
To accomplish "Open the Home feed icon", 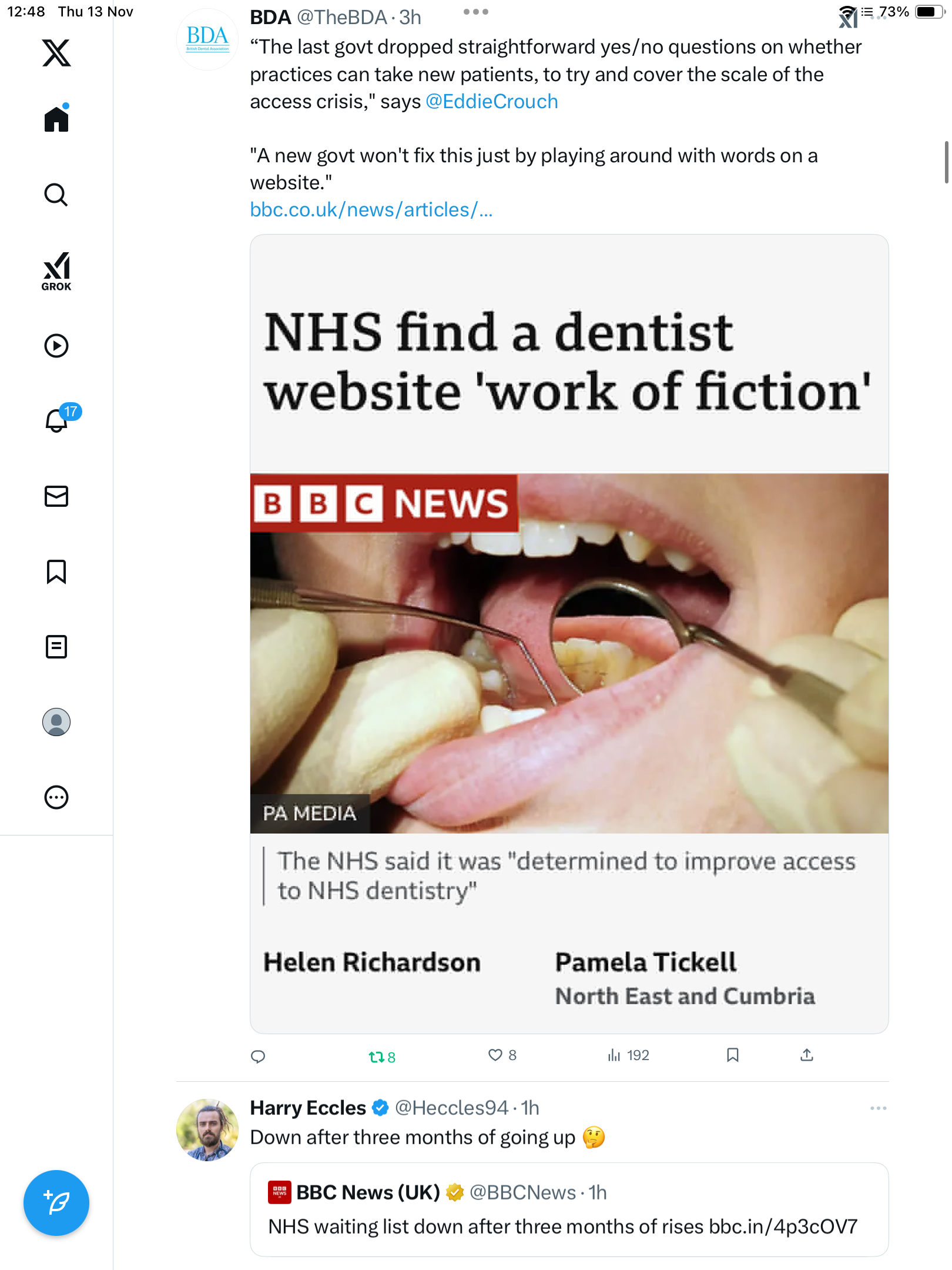I will (56, 119).
